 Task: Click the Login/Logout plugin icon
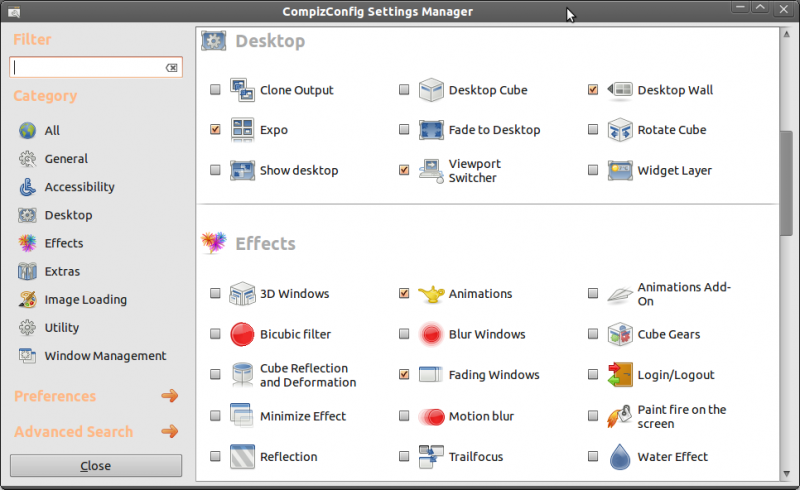tap(620, 375)
